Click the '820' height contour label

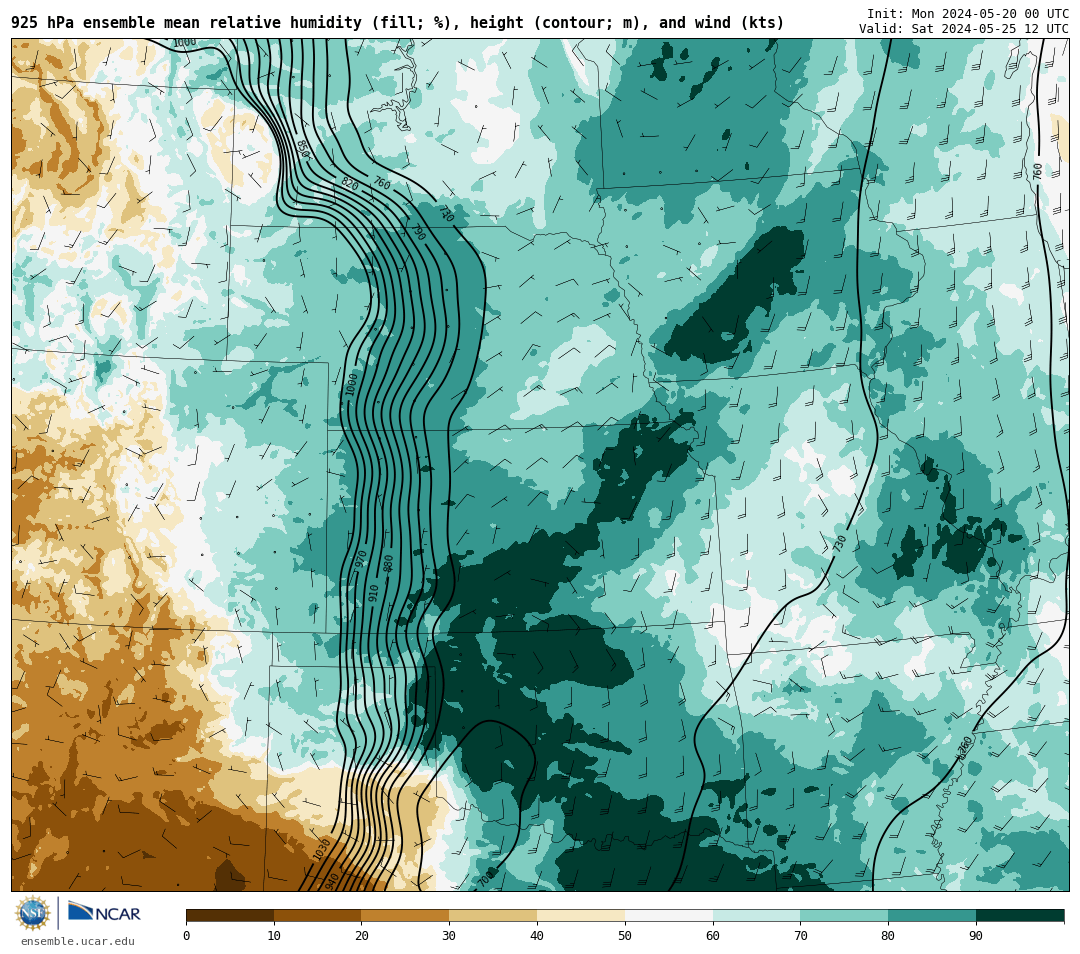click(x=350, y=184)
